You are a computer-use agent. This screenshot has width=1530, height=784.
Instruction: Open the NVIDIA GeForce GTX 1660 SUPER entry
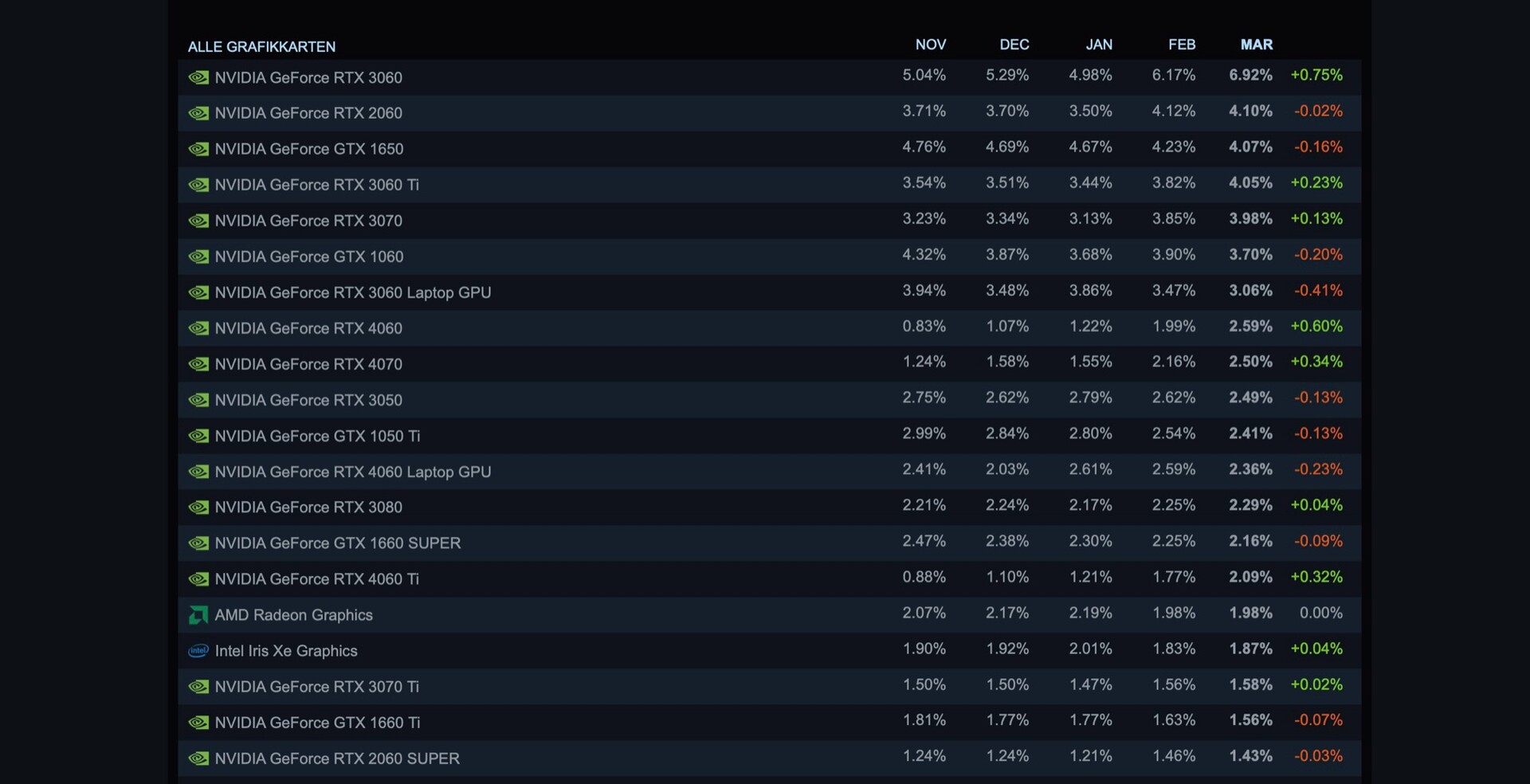(x=337, y=543)
